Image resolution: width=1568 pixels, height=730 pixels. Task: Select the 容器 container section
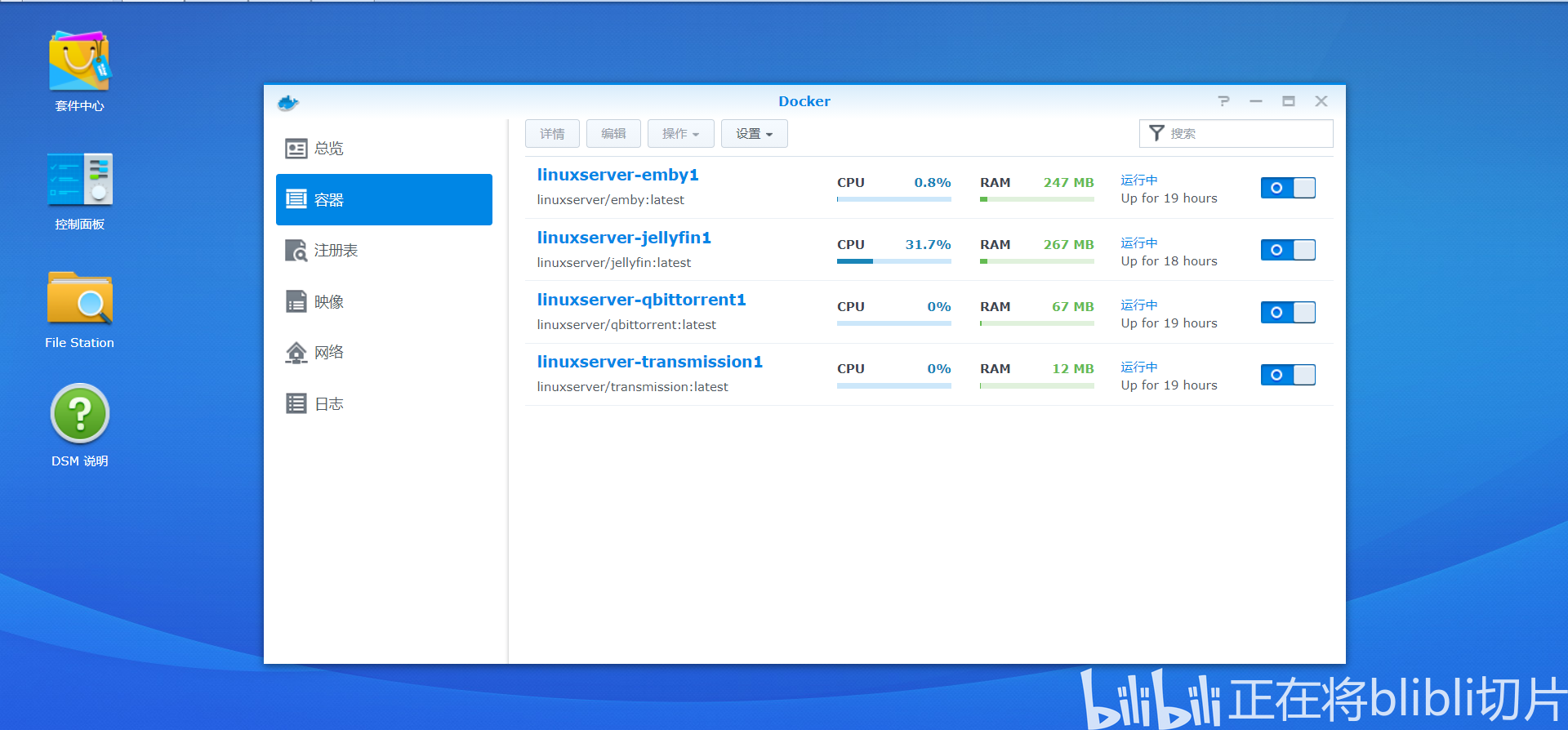384,199
